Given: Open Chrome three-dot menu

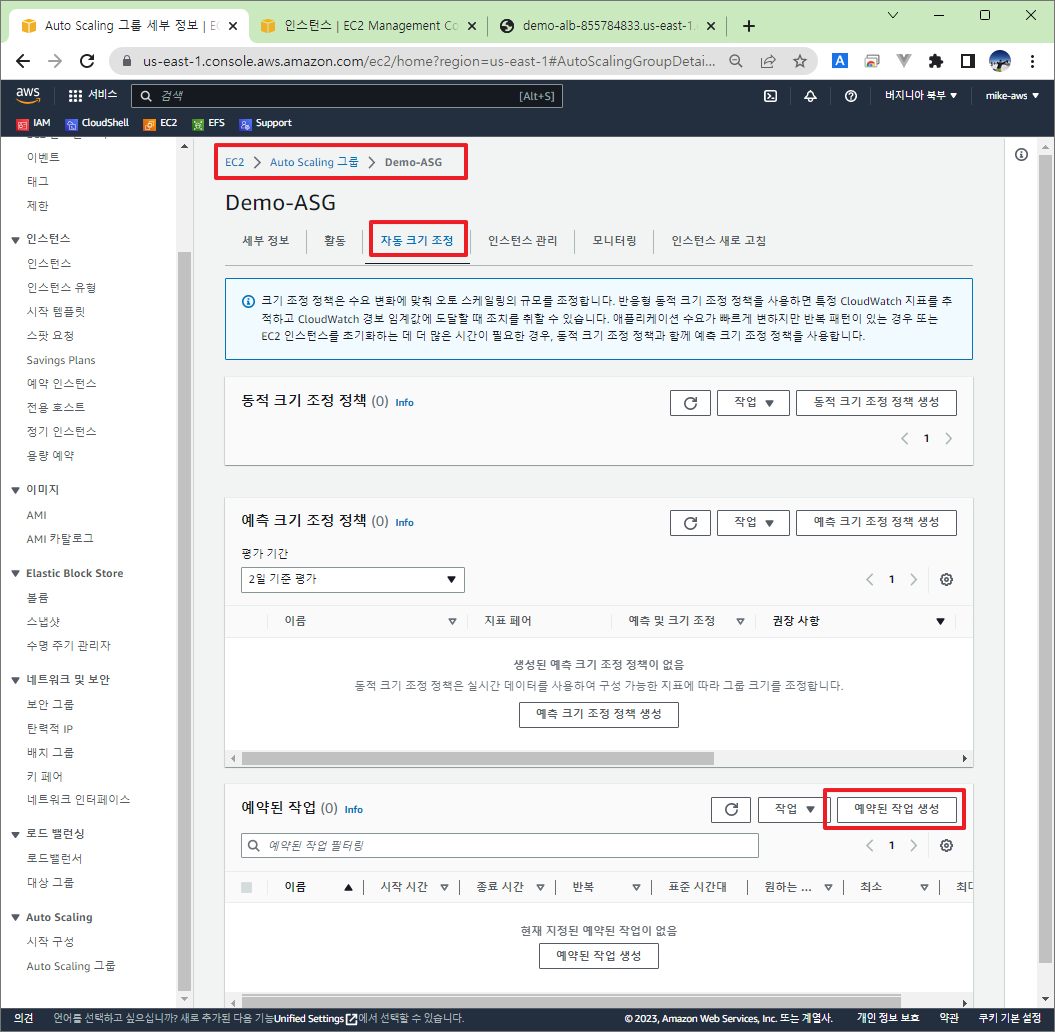Looking at the screenshot, I should [x=1032, y=61].
